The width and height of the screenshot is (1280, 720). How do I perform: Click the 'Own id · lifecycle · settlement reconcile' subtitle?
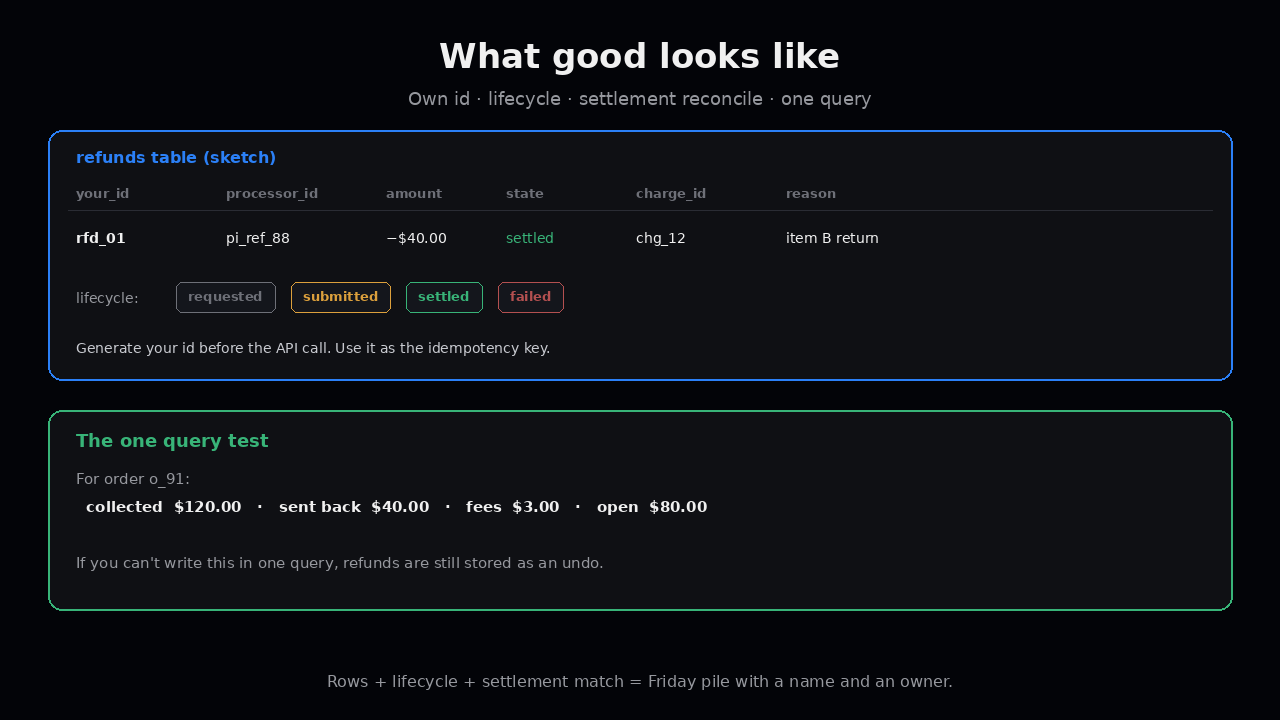tap(640, 99)
